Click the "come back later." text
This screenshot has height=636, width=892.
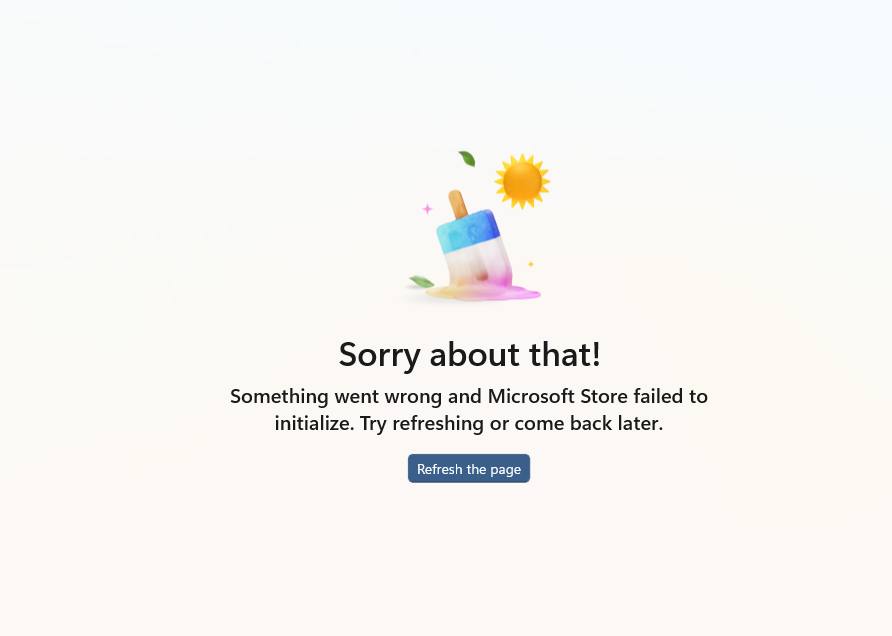[589, 423]
